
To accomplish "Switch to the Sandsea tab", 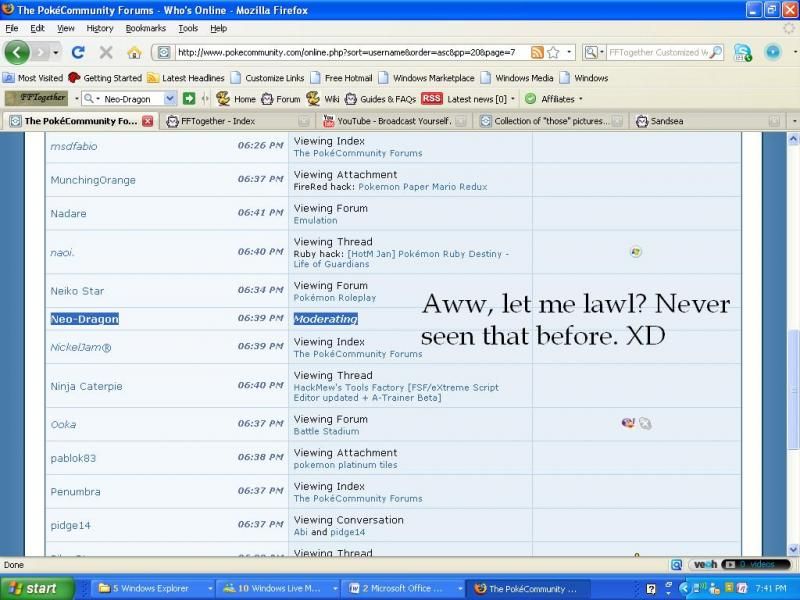I will [x=708, y=121].
